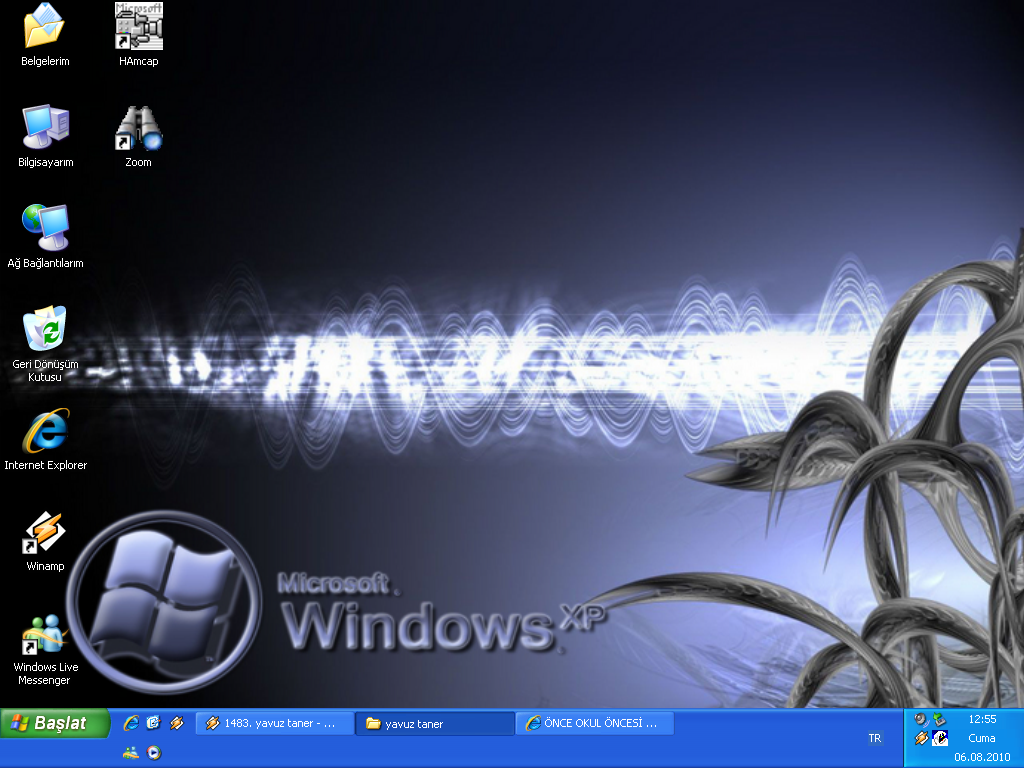
Task: Click the volume speaker tray icon
Action: (921, 719)
